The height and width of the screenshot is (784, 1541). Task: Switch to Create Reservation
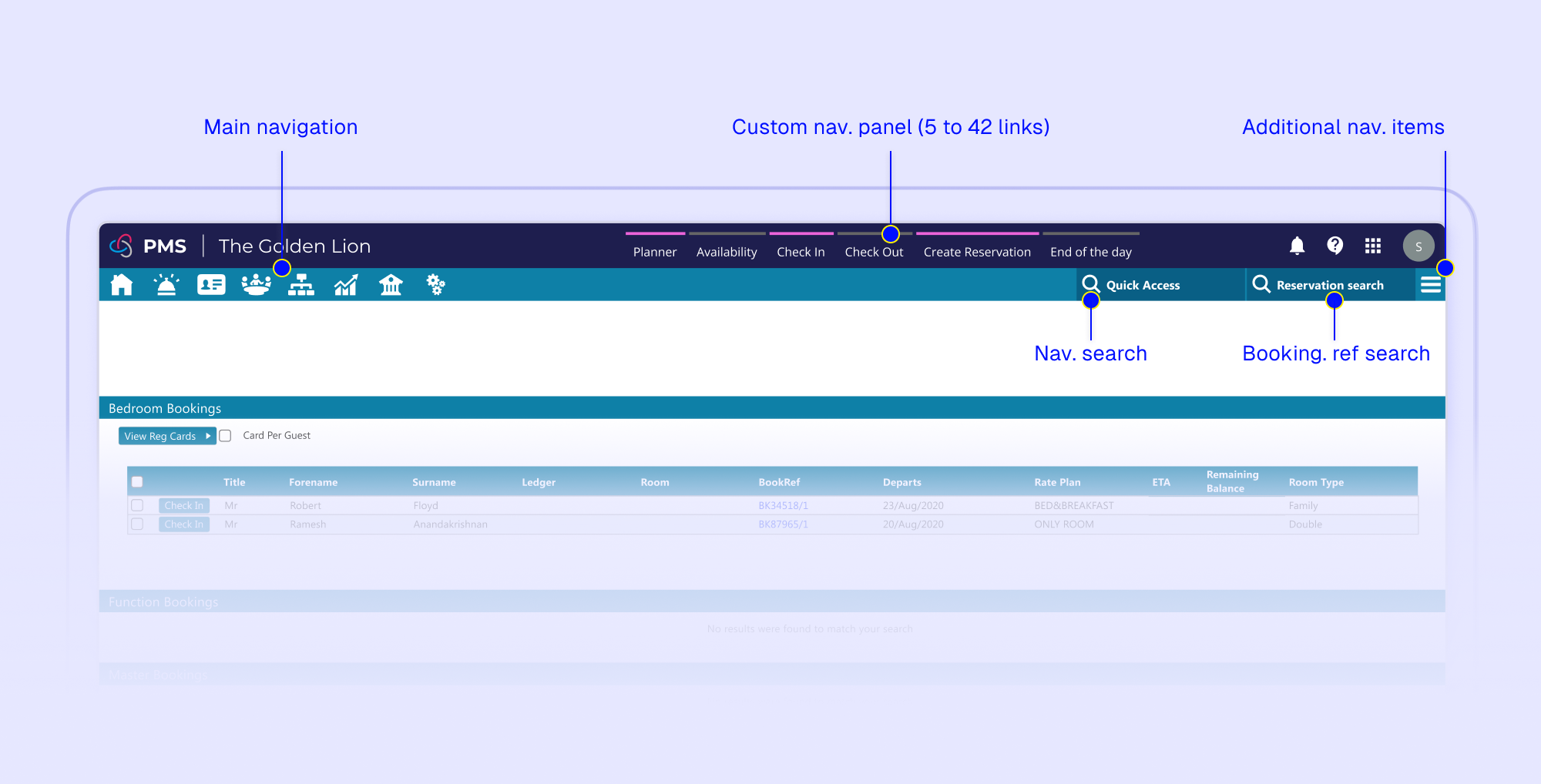[976, 252]
